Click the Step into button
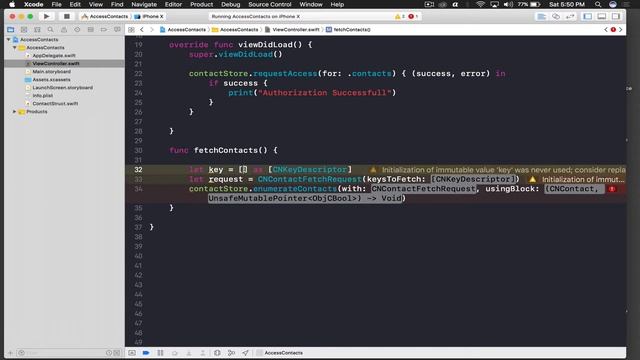Viewport: 640px width, 360px height. coord(189,353)
